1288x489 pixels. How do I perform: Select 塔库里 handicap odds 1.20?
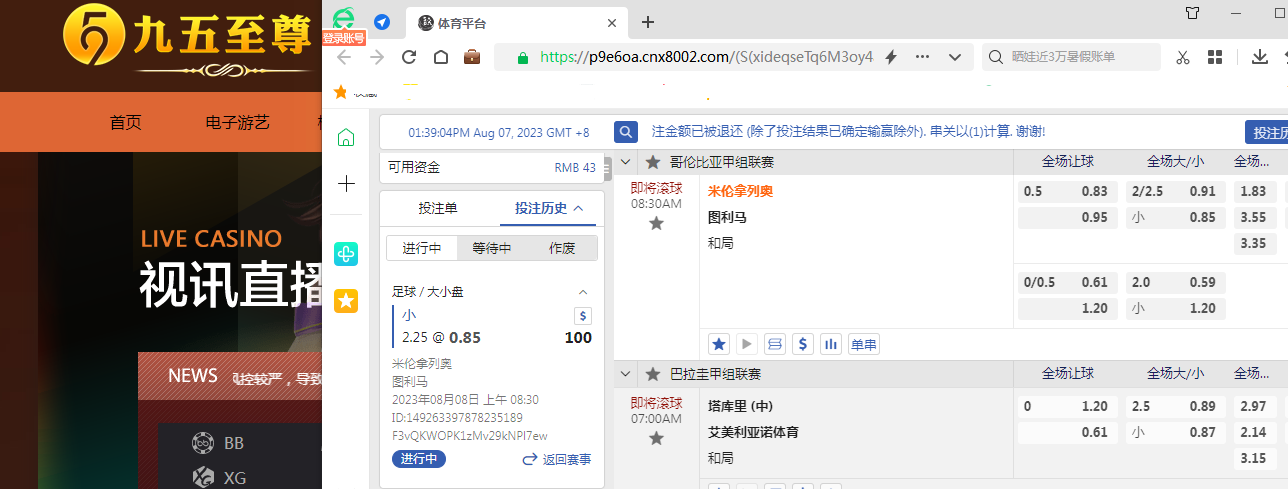pos(1067,406)
